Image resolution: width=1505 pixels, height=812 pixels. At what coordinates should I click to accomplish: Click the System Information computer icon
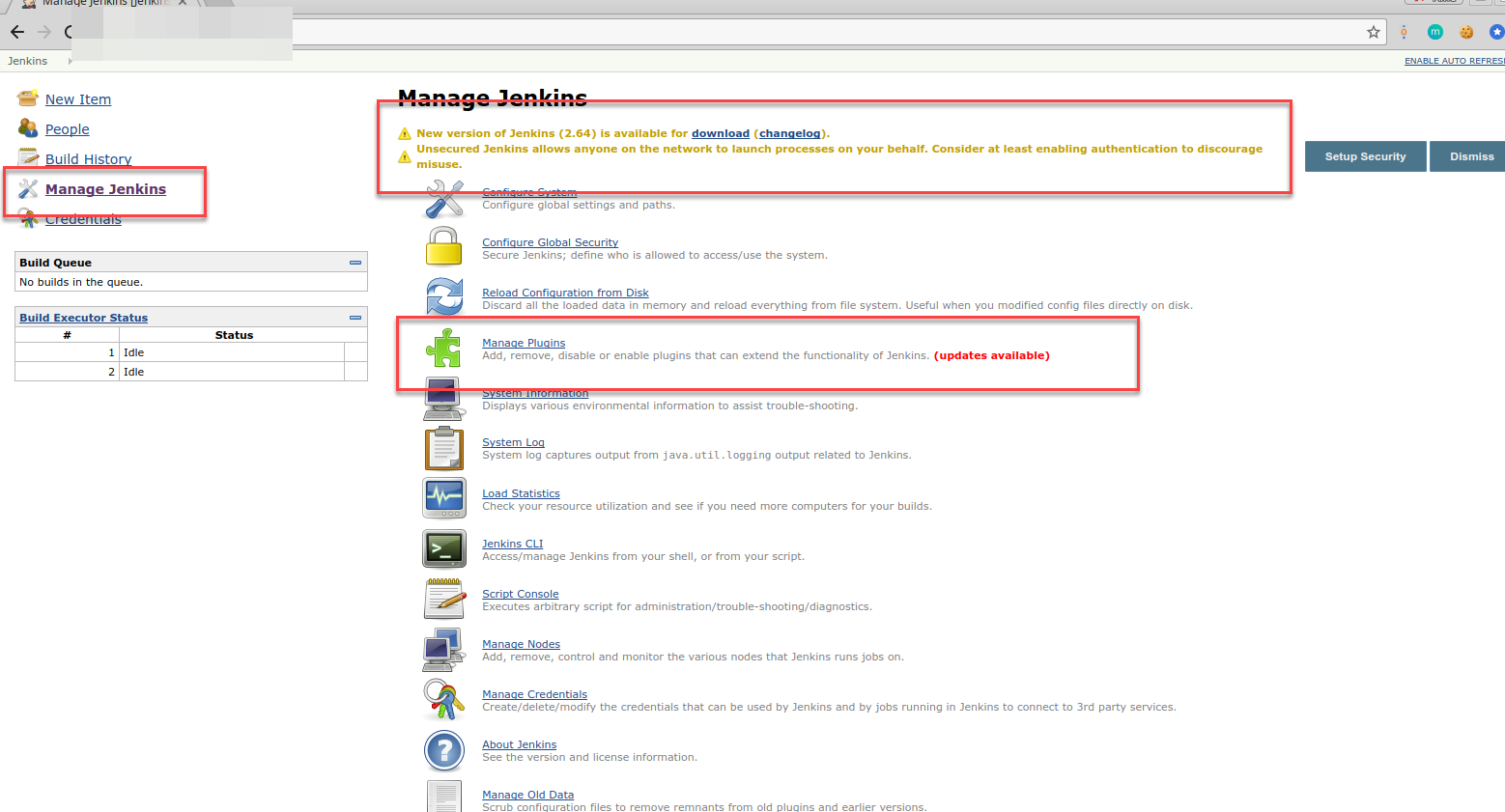click(444, 399)
